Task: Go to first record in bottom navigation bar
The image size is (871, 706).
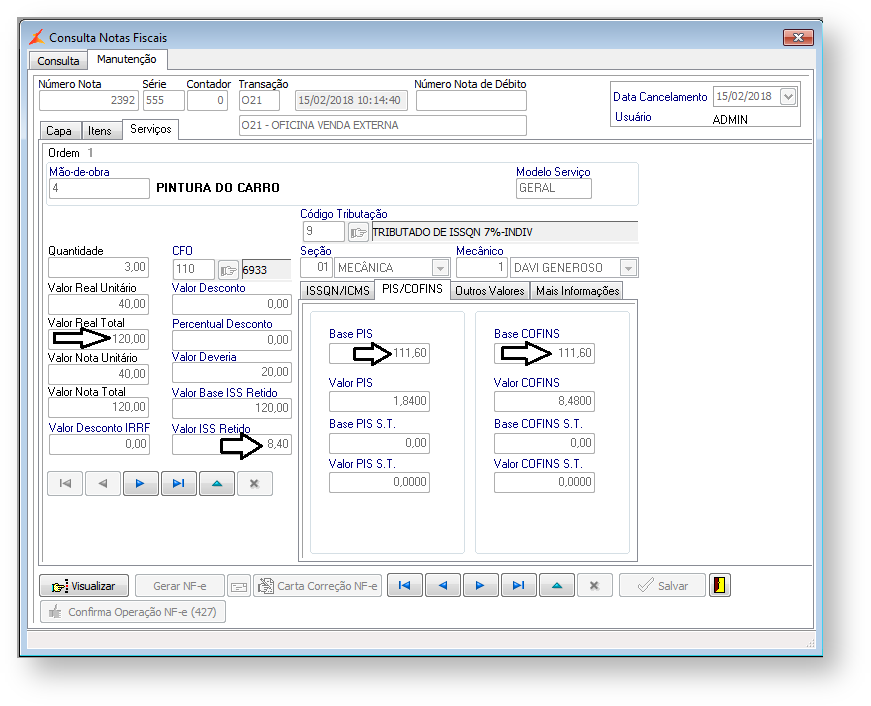Action: click(404, 586)
